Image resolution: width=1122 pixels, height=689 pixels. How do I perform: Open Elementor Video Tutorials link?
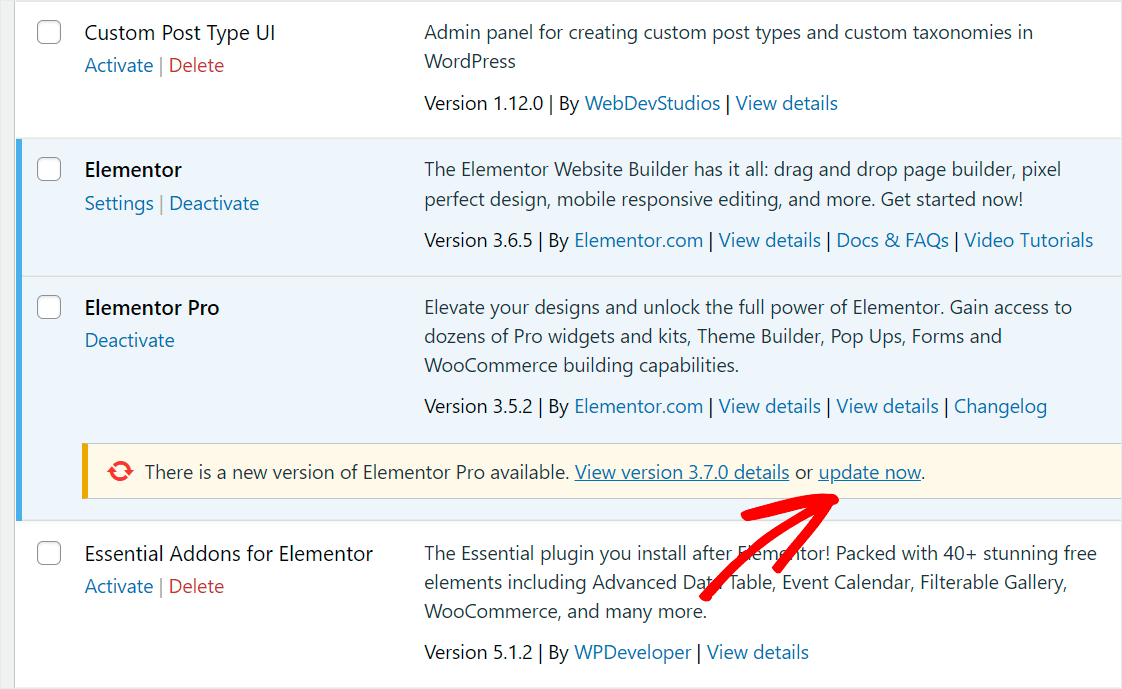(x=1028, y=240)
